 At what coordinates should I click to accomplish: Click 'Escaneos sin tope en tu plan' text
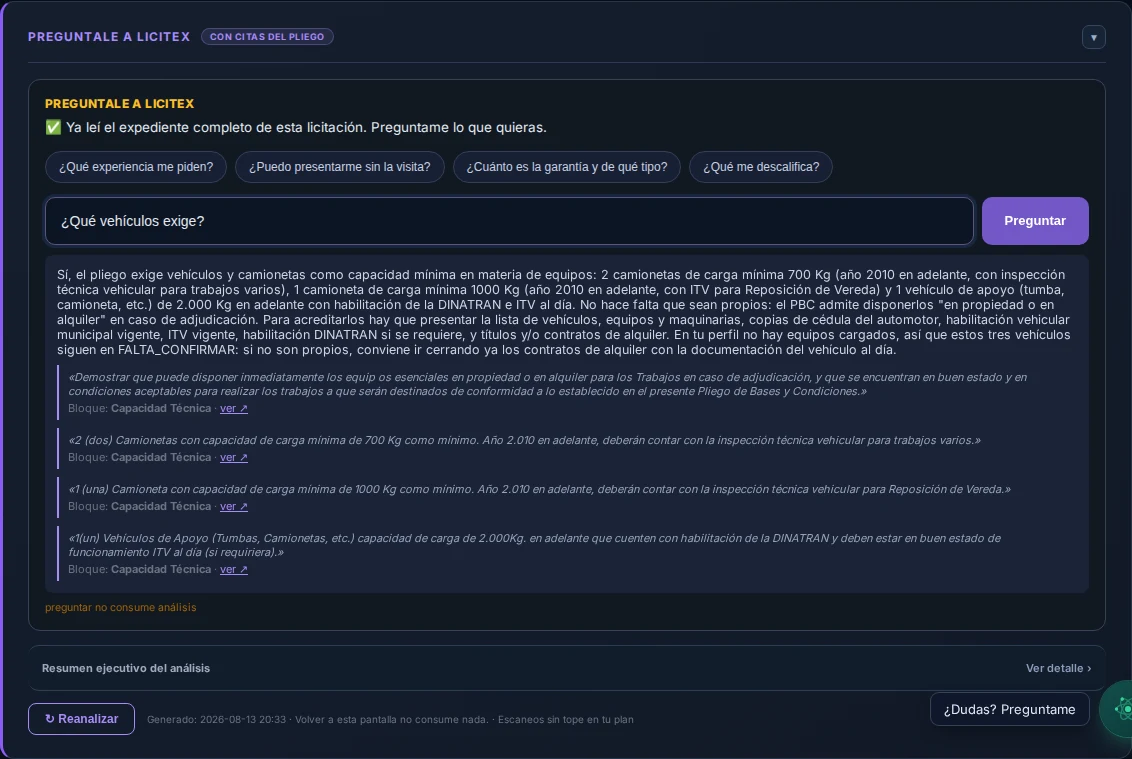565,719
